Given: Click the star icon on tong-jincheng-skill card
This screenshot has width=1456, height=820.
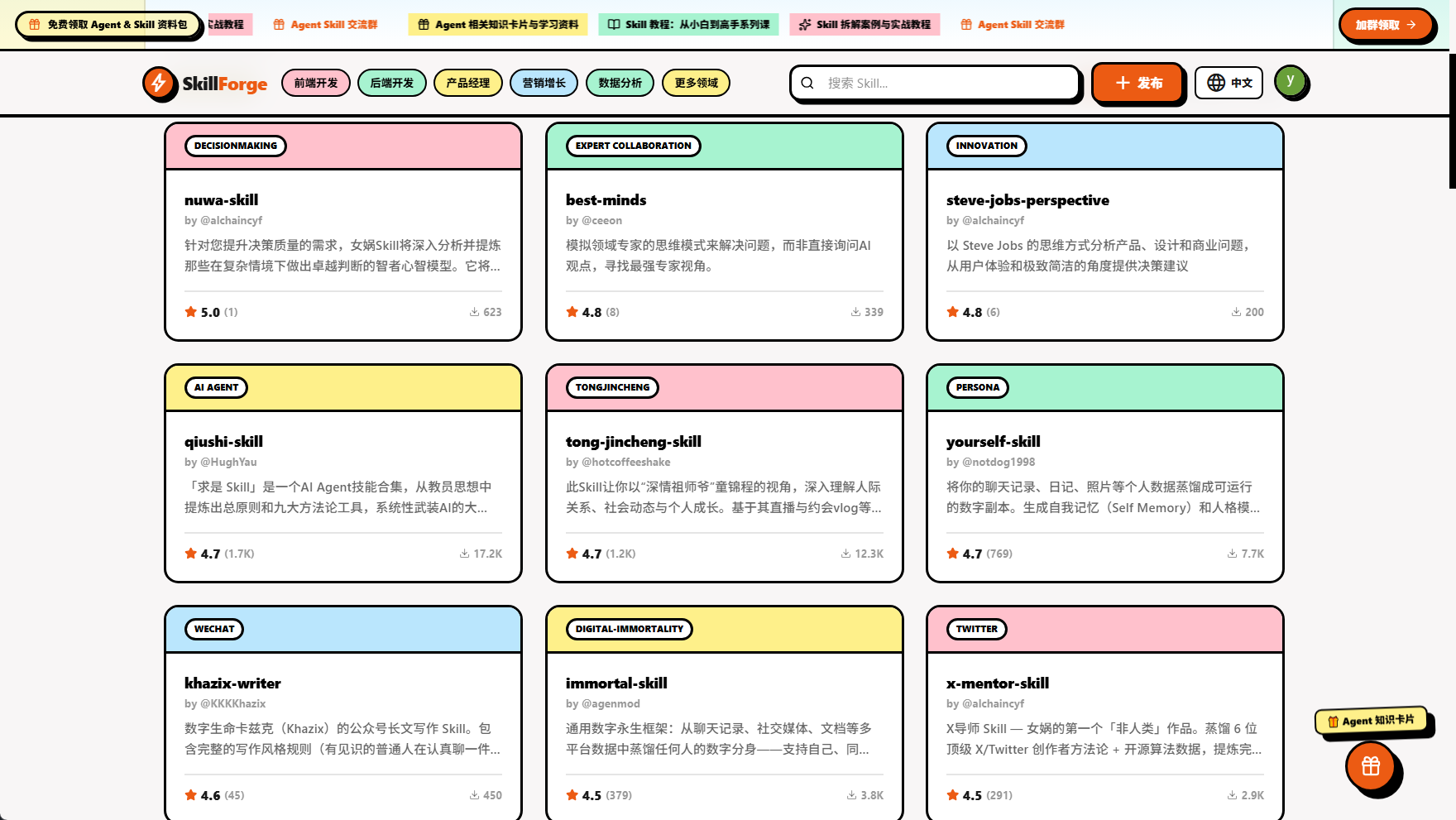Looking at the screenshot, I should pyautogui.click(x=572, y=554).
